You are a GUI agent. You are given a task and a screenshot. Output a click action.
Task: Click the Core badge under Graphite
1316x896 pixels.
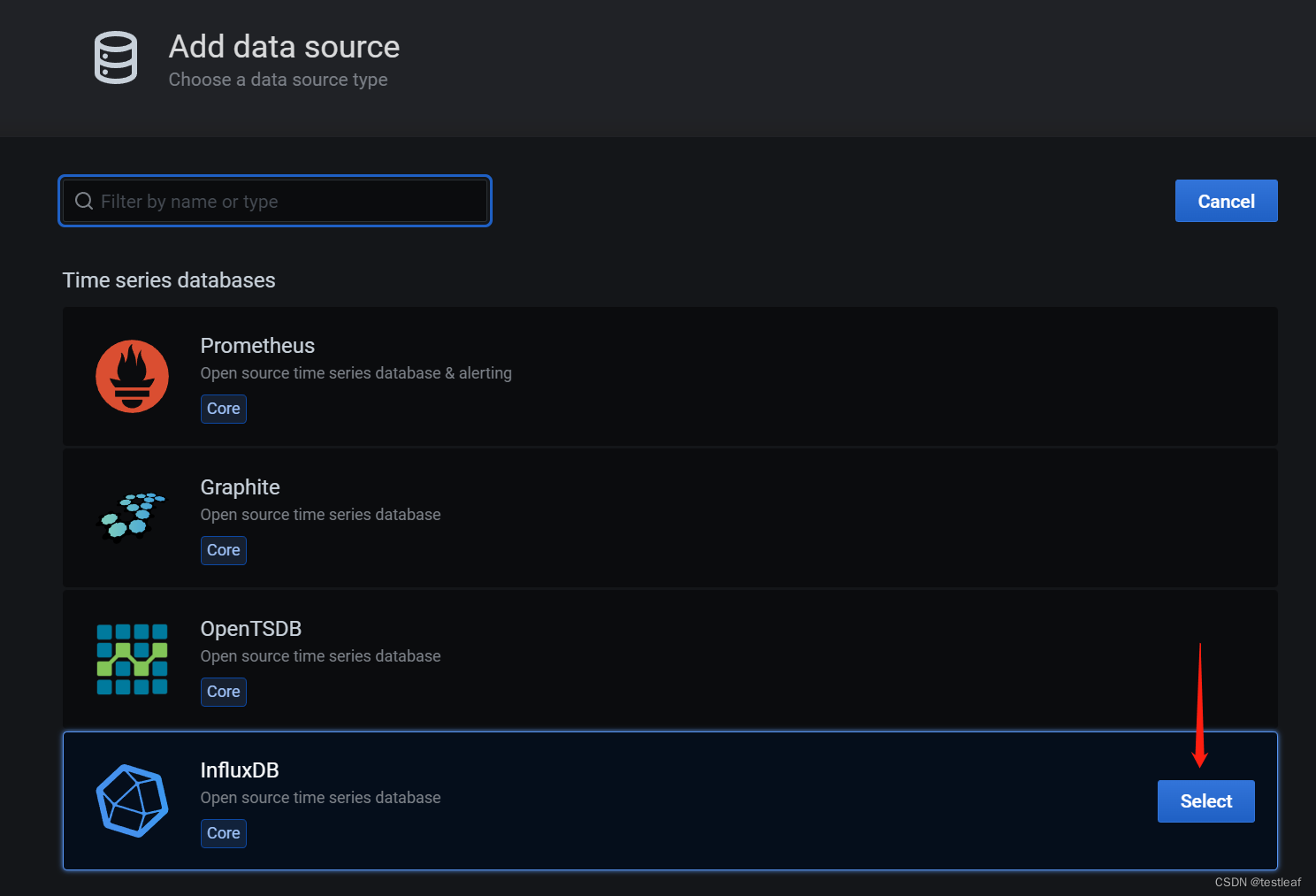pyautogui.click(x=224, y=550)
